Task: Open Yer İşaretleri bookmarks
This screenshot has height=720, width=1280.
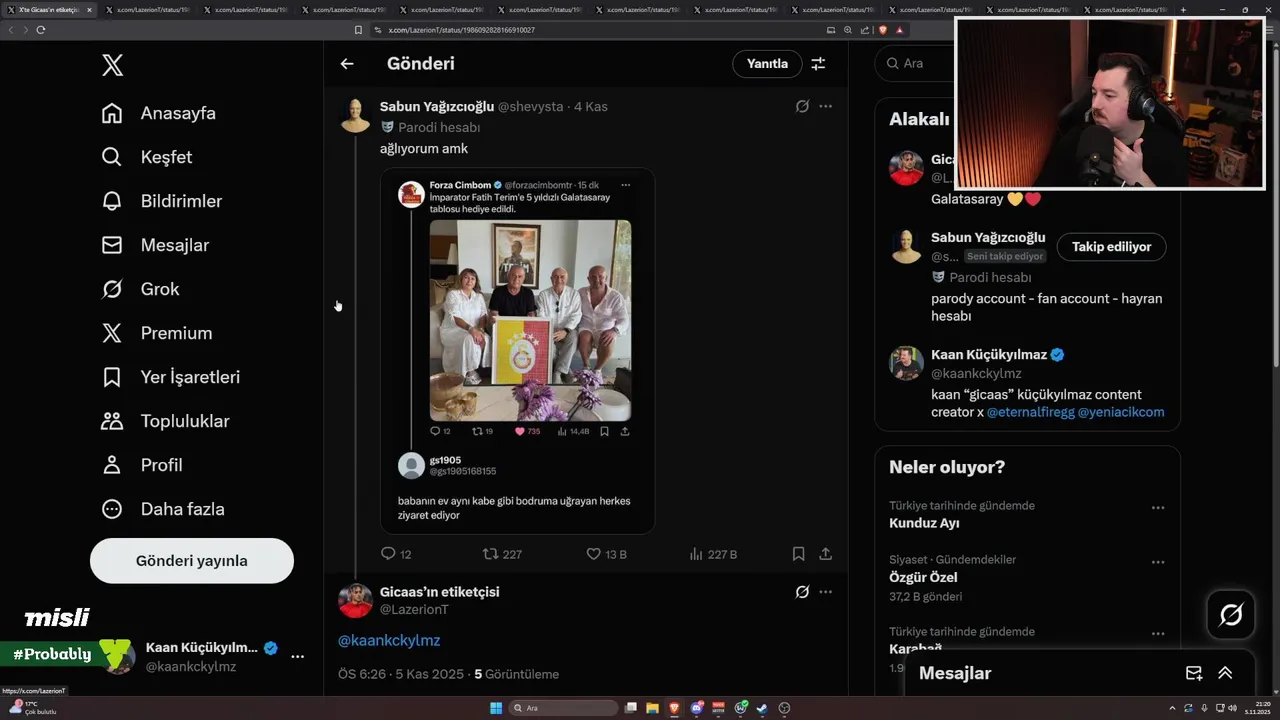Action: tap(171, 377)
